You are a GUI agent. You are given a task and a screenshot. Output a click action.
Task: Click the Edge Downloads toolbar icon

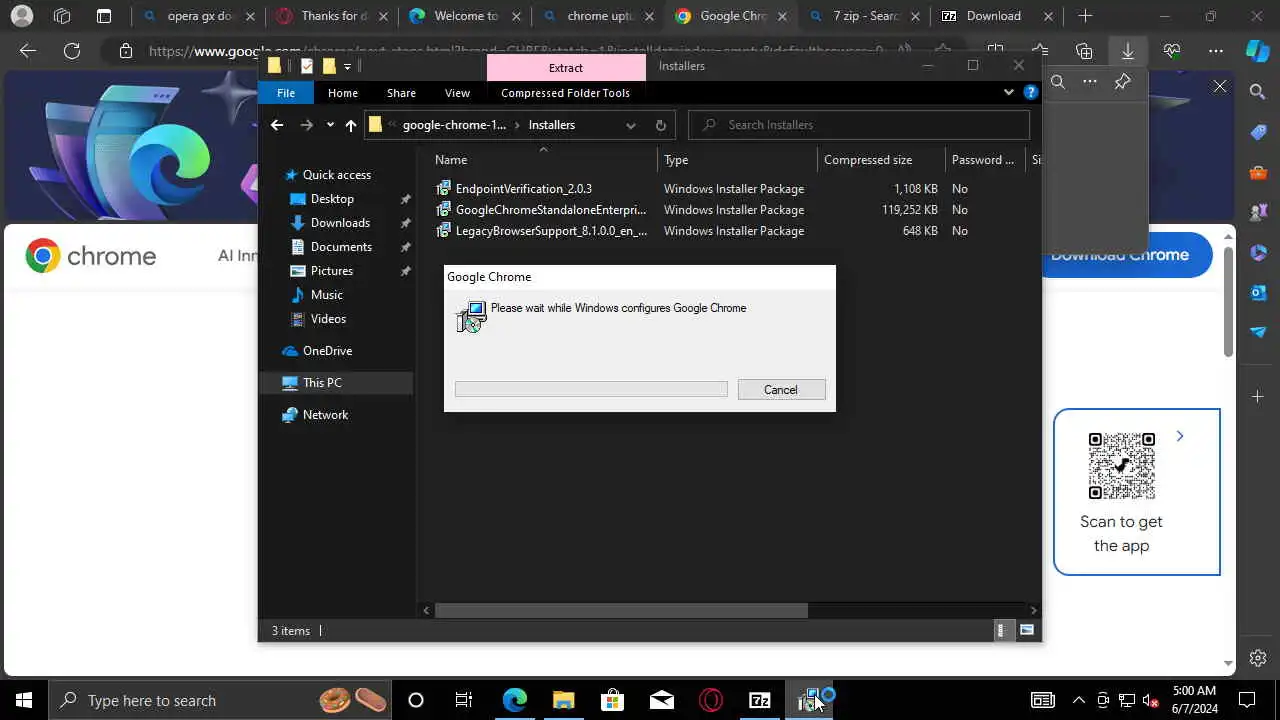tap(1128, 51)
